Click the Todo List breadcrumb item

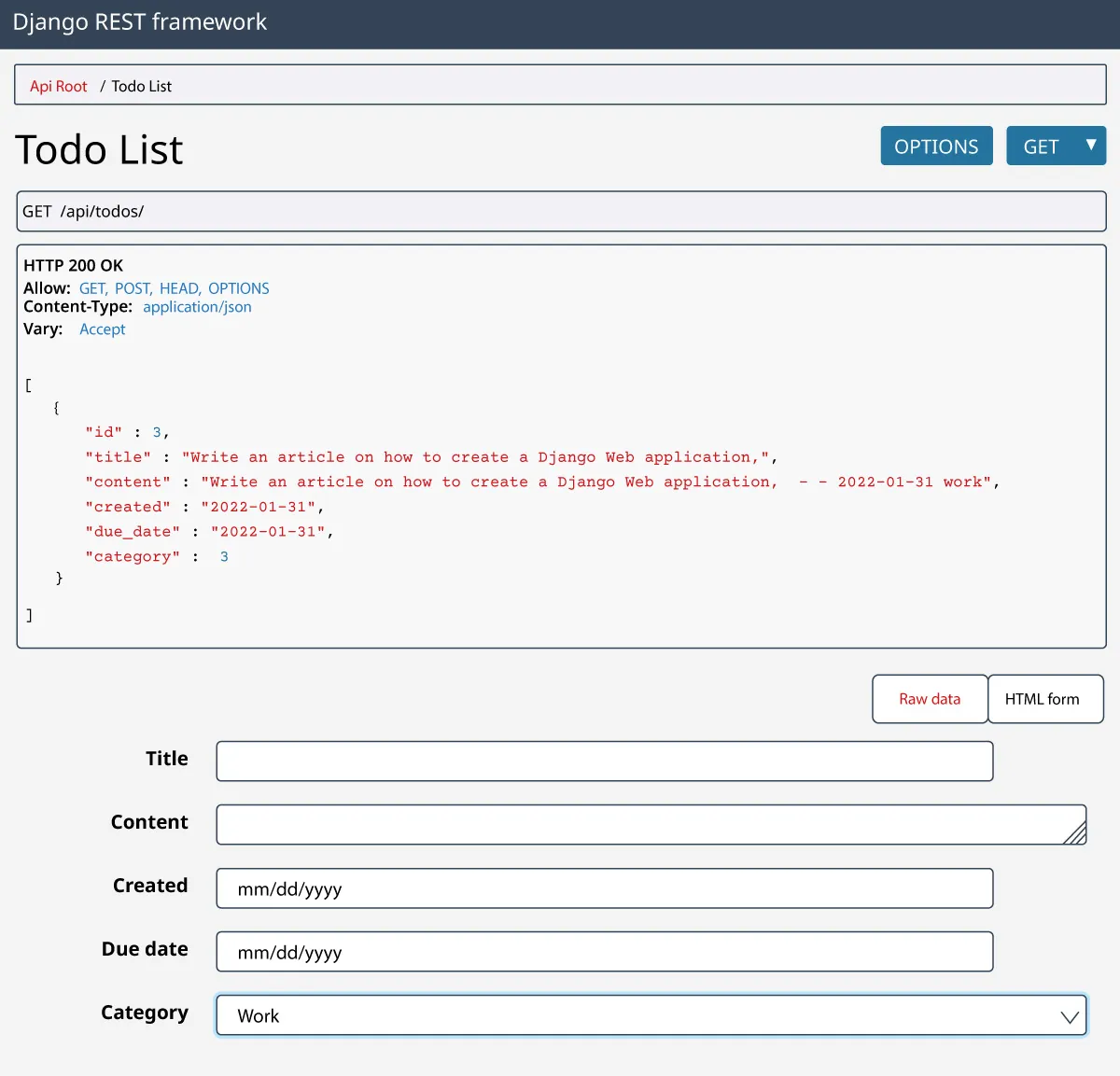[141, 85]
